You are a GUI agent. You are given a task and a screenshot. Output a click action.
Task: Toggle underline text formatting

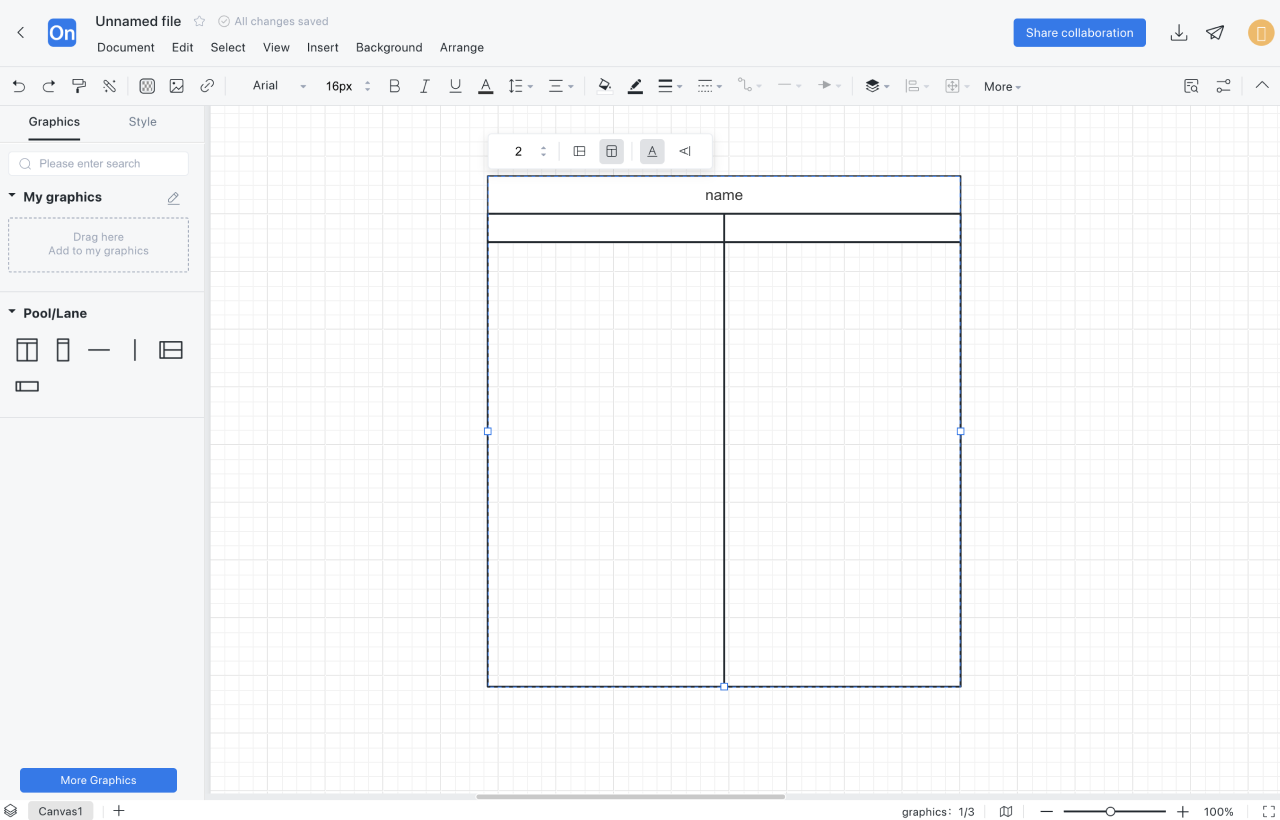(x=455, y=86)
